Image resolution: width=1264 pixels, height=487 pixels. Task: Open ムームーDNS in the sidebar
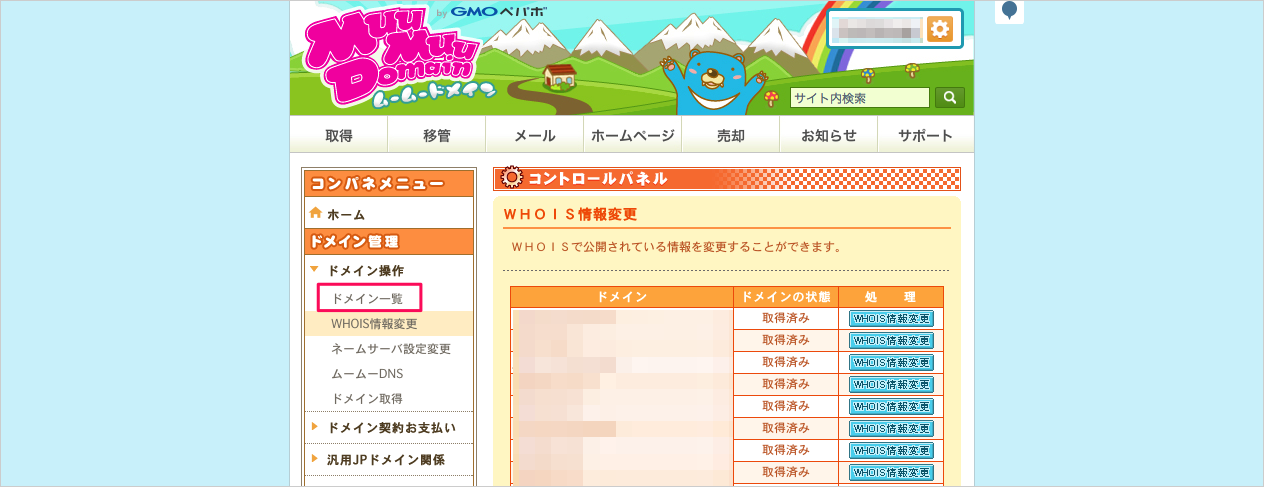click(367, 374)
